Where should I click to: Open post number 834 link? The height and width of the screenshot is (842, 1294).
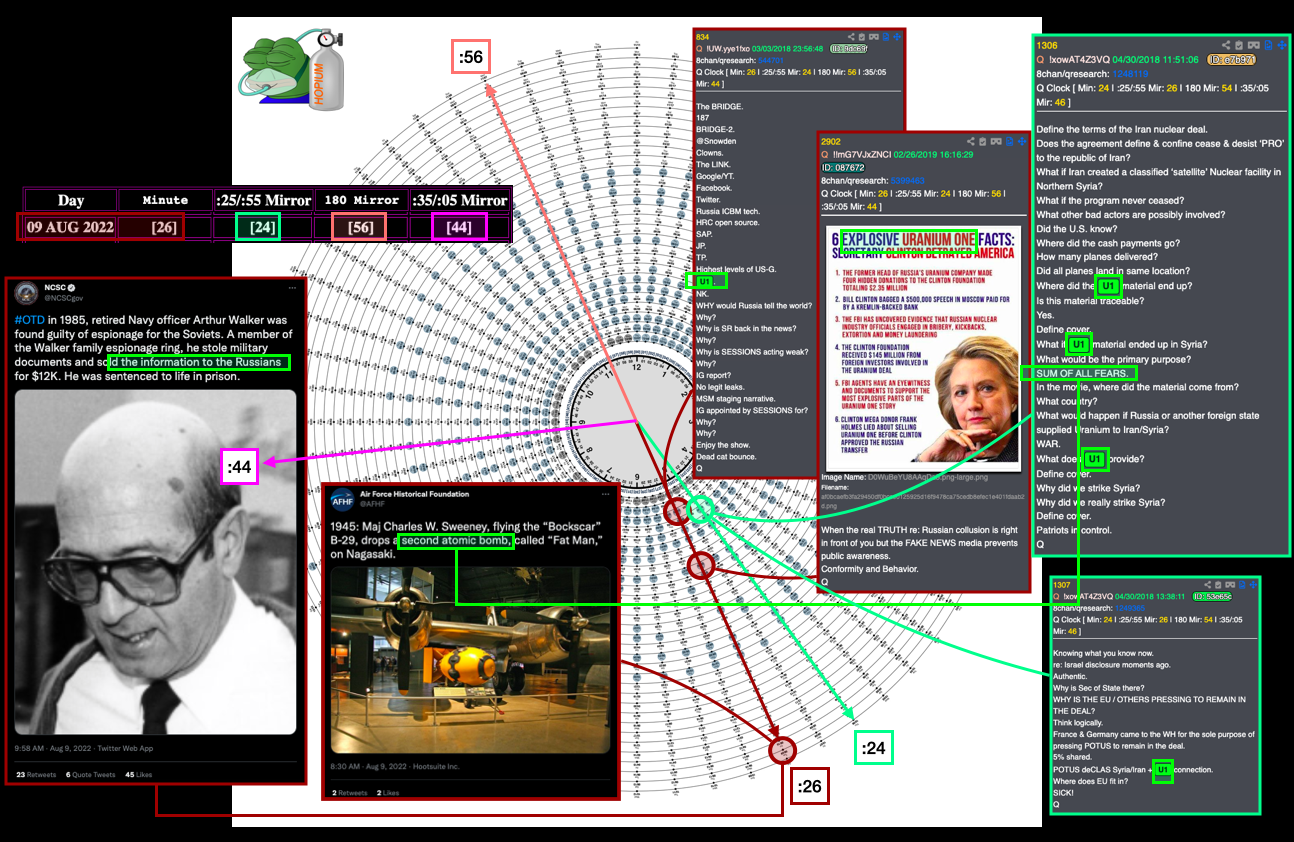[x=702, y=36]
